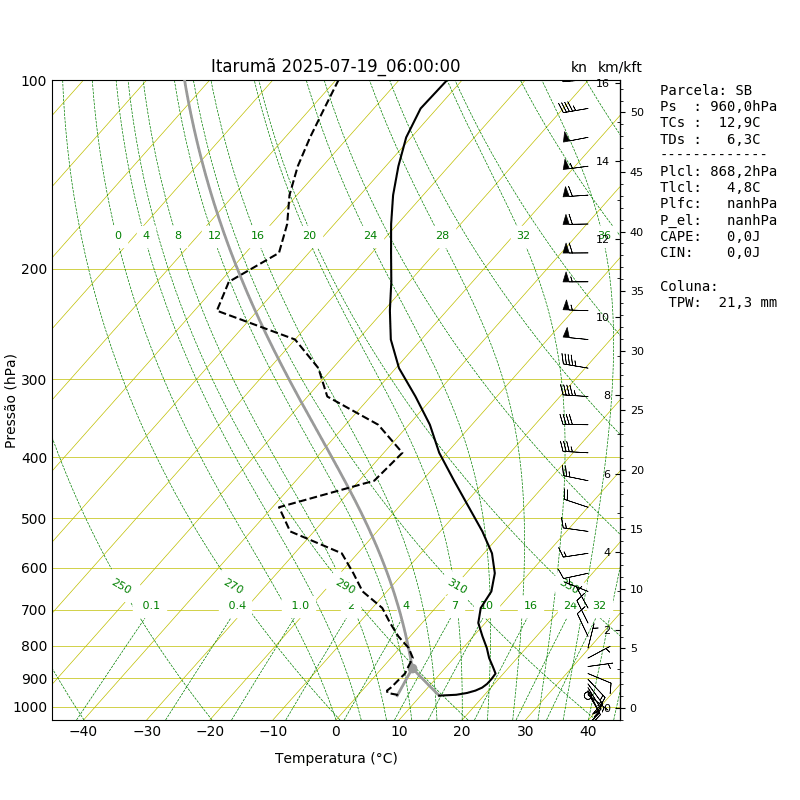Click the −40 tick on the temperature axis
Screen dimensions: 800x800
point(83,732)
